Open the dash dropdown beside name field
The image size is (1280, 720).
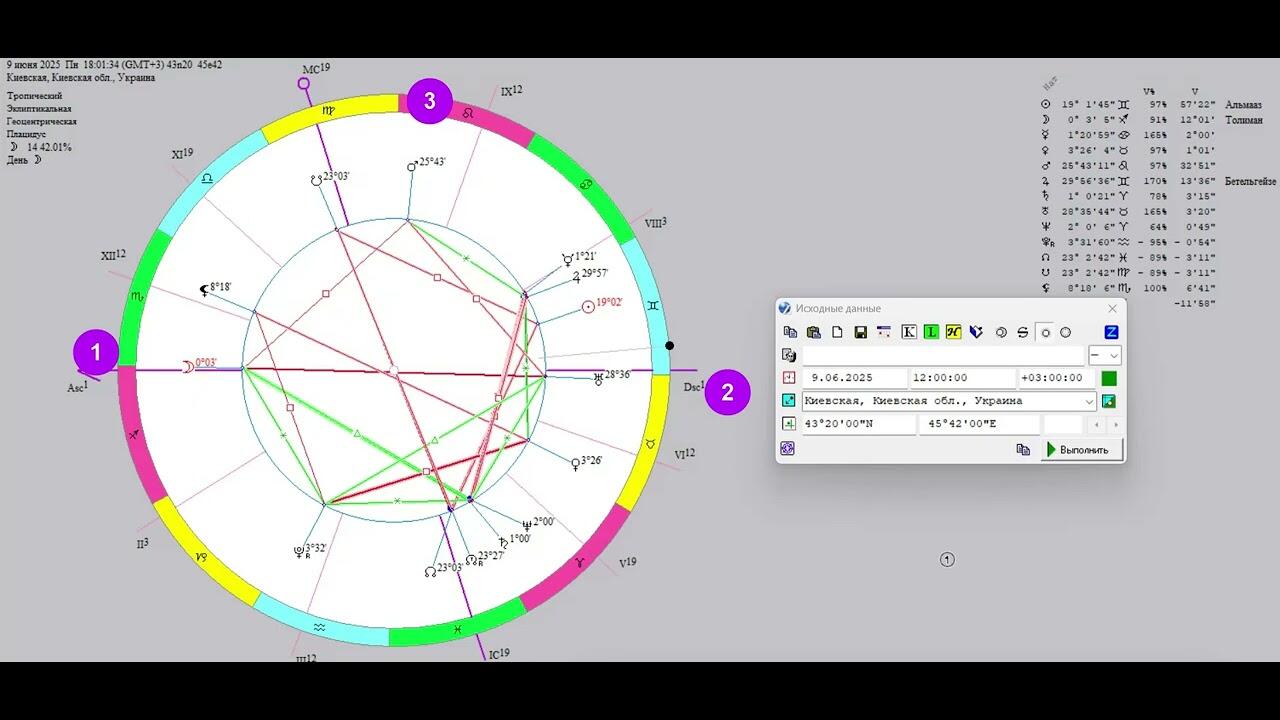click(x=1104, y=355)
